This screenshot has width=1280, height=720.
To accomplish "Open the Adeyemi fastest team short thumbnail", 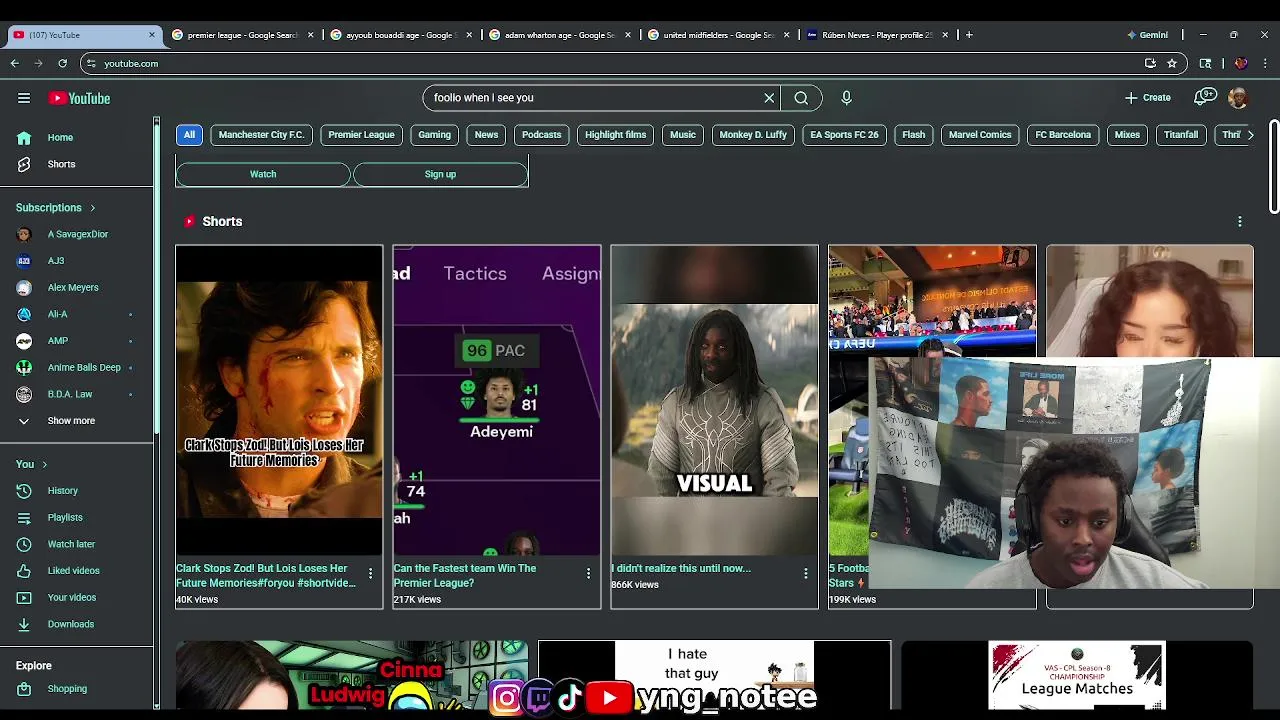I will tap(497, 400).
